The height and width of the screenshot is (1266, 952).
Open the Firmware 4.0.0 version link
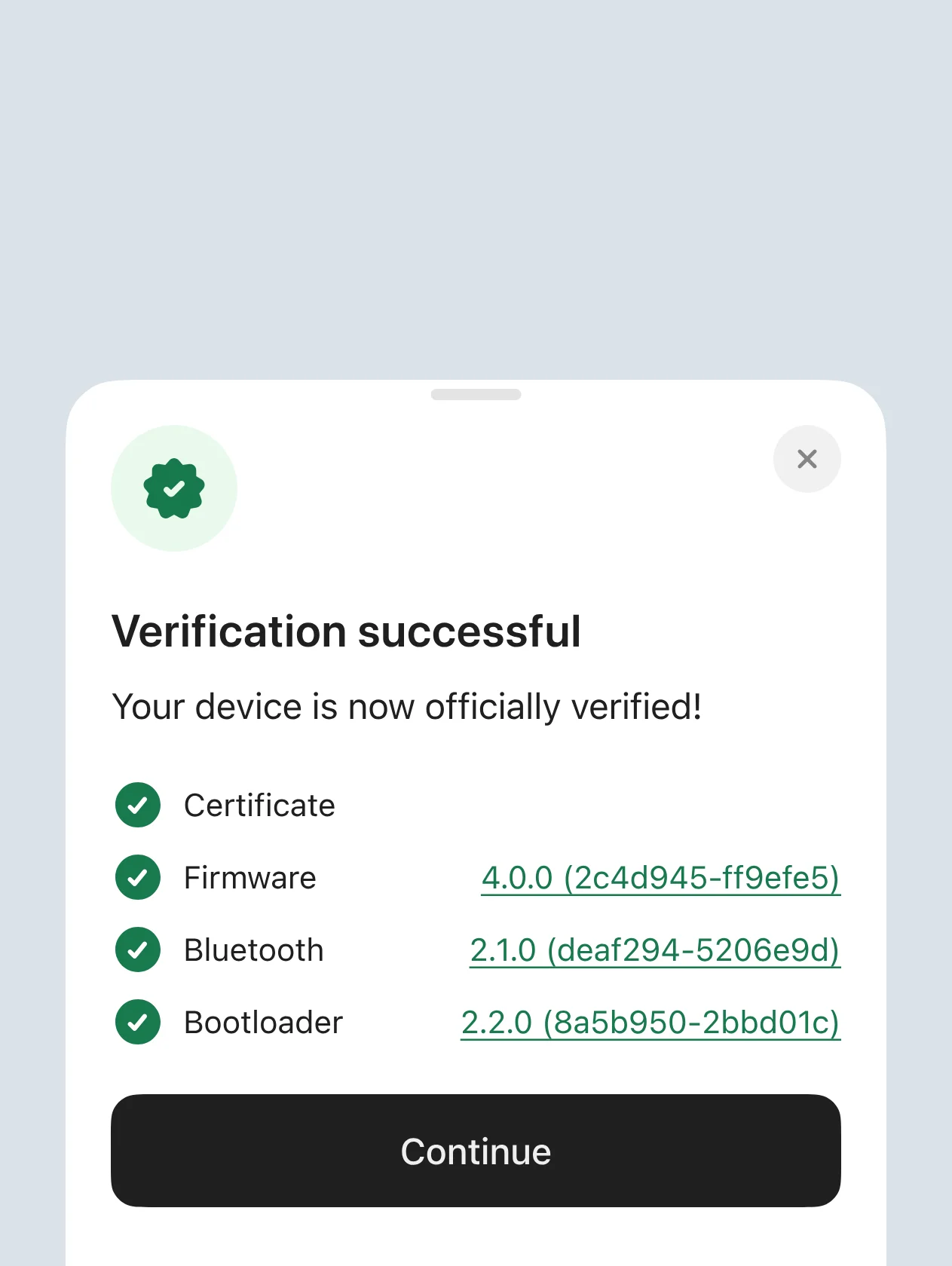pos(660,878)
